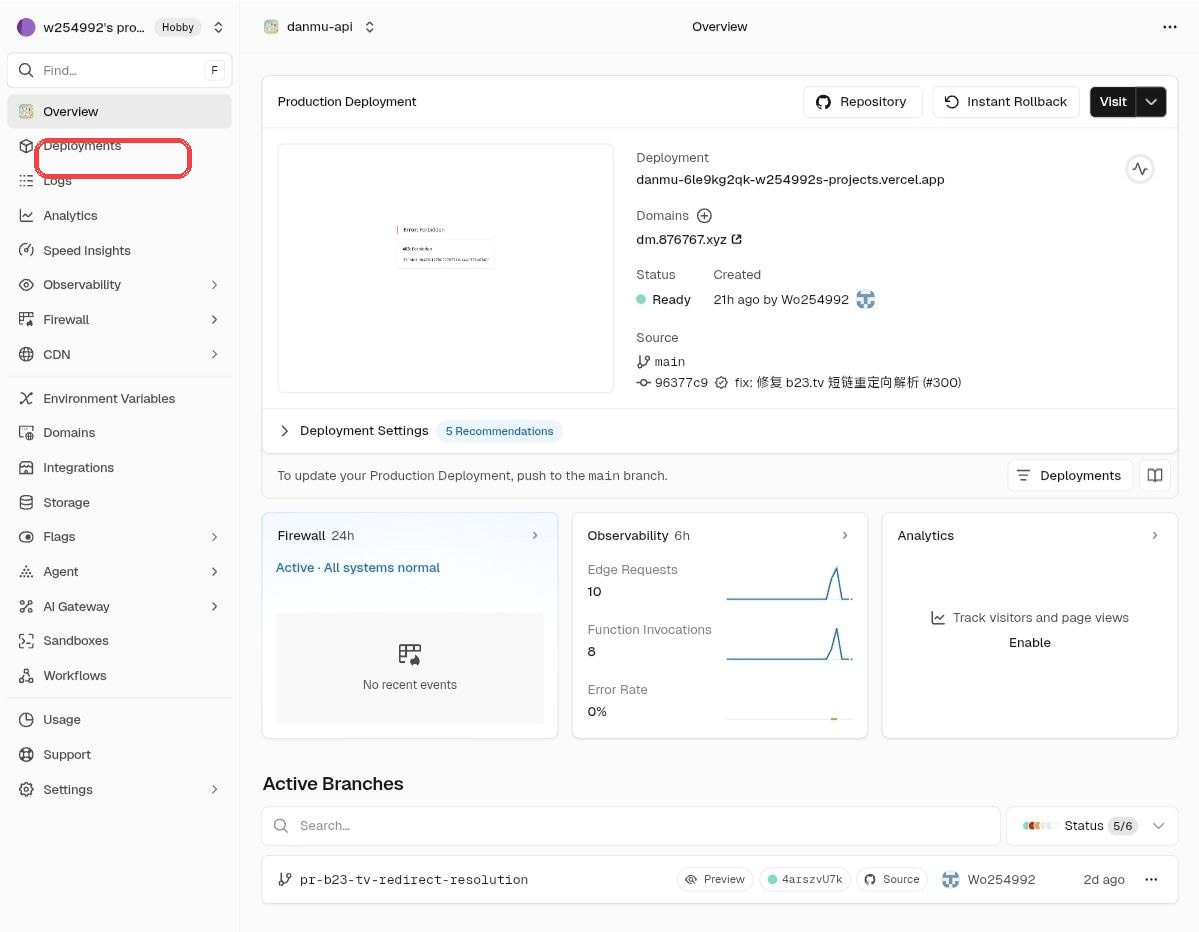Expand Deployment Settings section
Viewport: 1199px width, 932px height.
tap(284, 431)
